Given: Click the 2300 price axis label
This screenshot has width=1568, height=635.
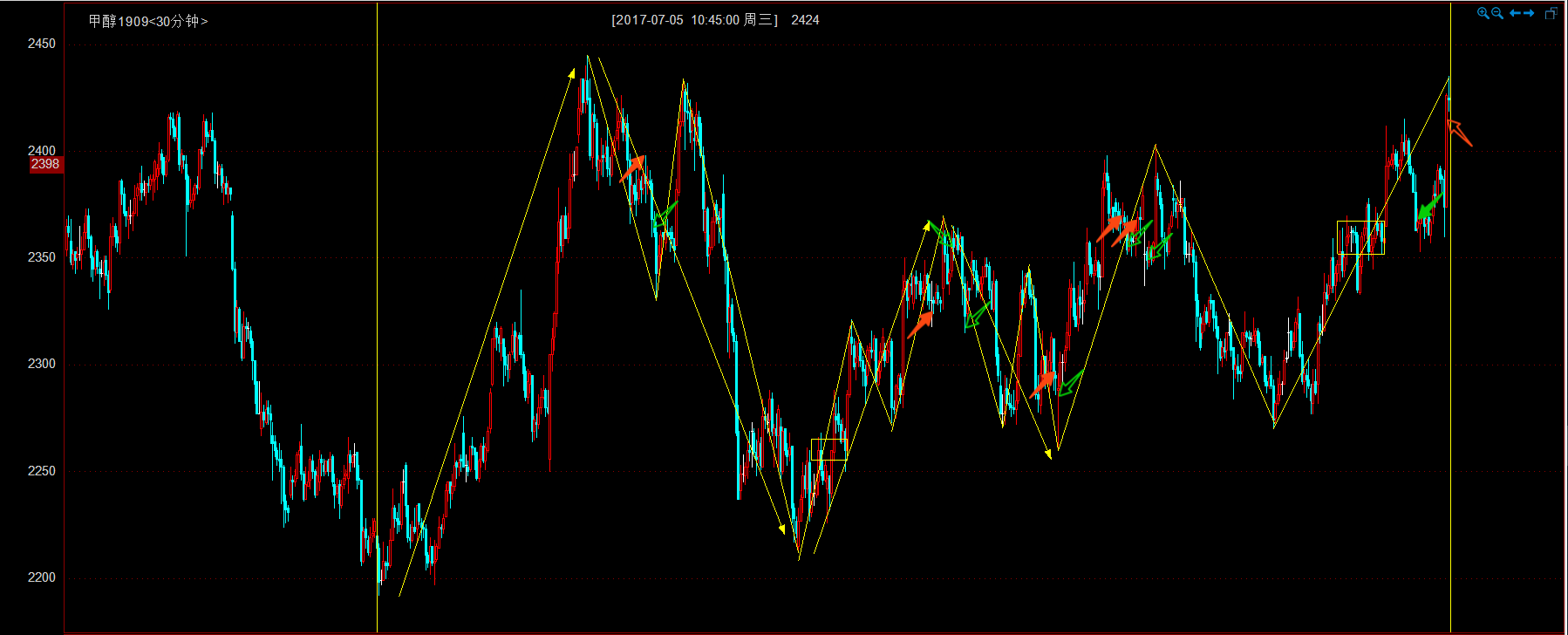Looking at the screenshot, I should tap(41, 364).
